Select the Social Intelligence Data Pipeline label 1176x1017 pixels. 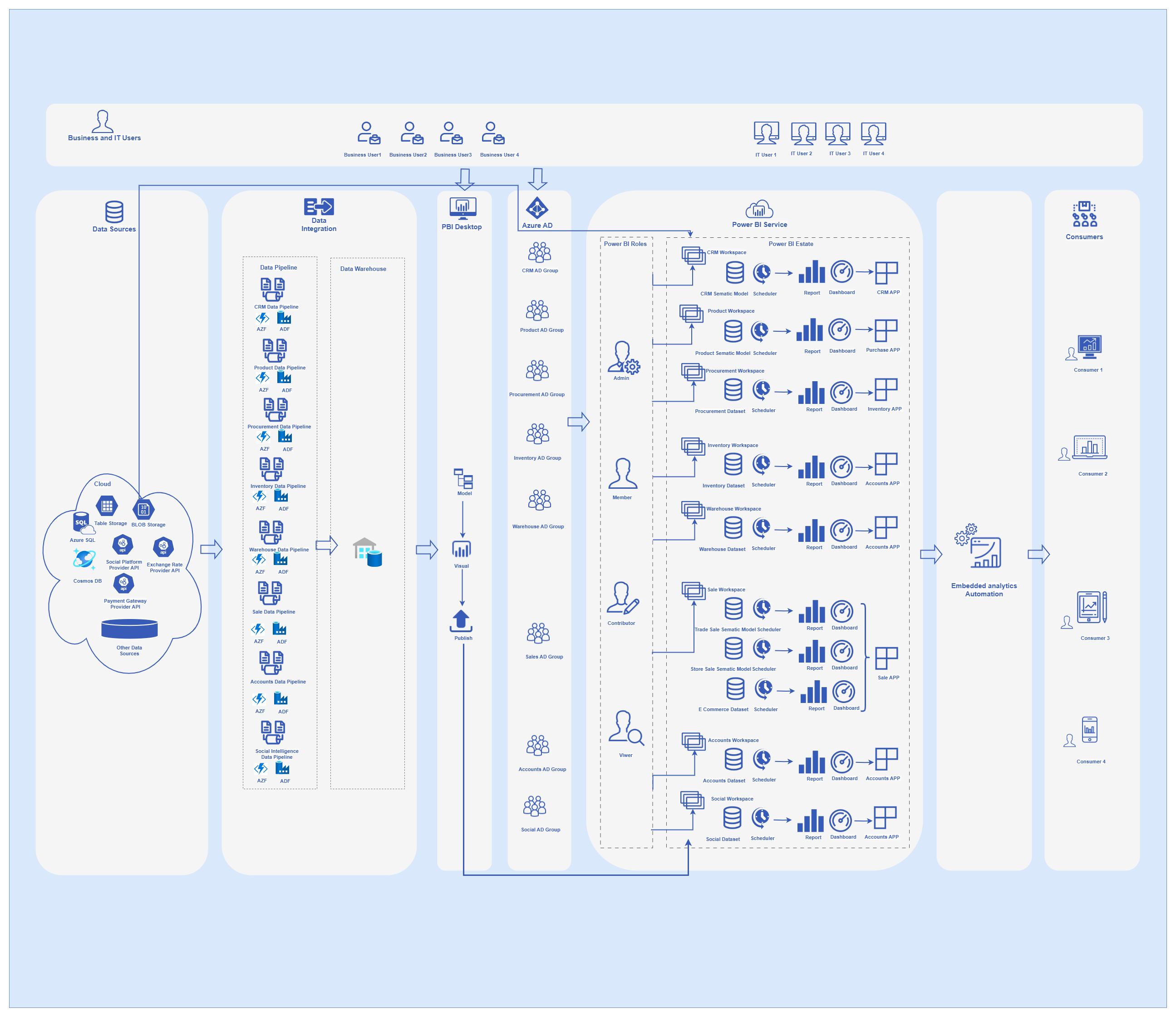(277, 754)
